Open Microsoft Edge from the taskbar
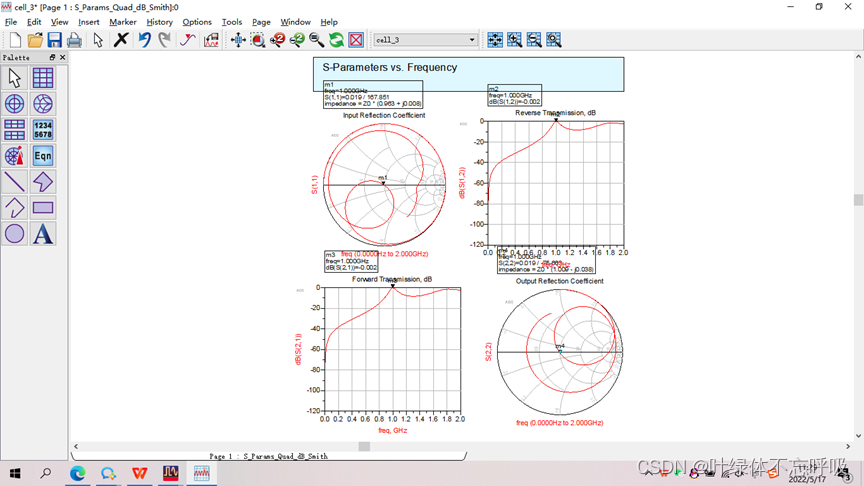Image resolution: width=864 pixels, height=486 pixels. point(78,473)
